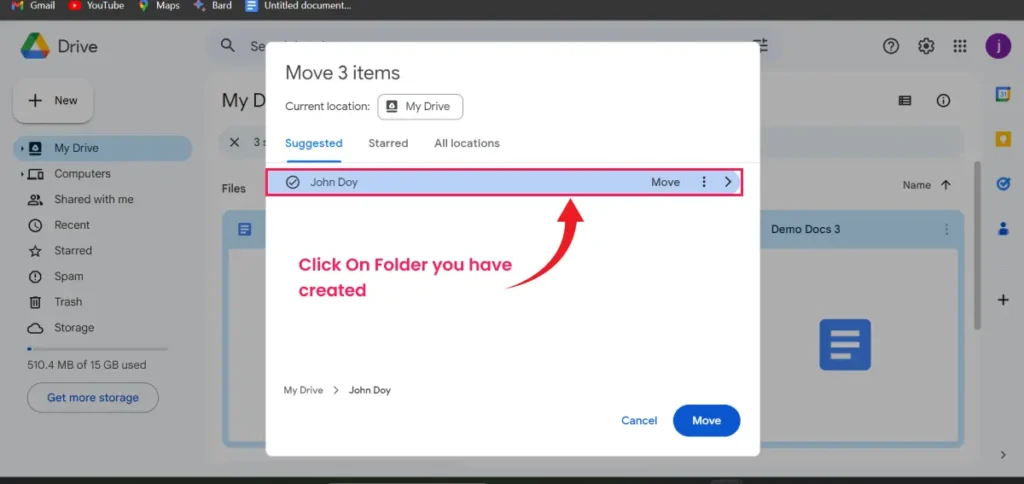Switch to list layout view
Image resolution: width=1024 pixels, height=484 pixels.
[905, 101]
